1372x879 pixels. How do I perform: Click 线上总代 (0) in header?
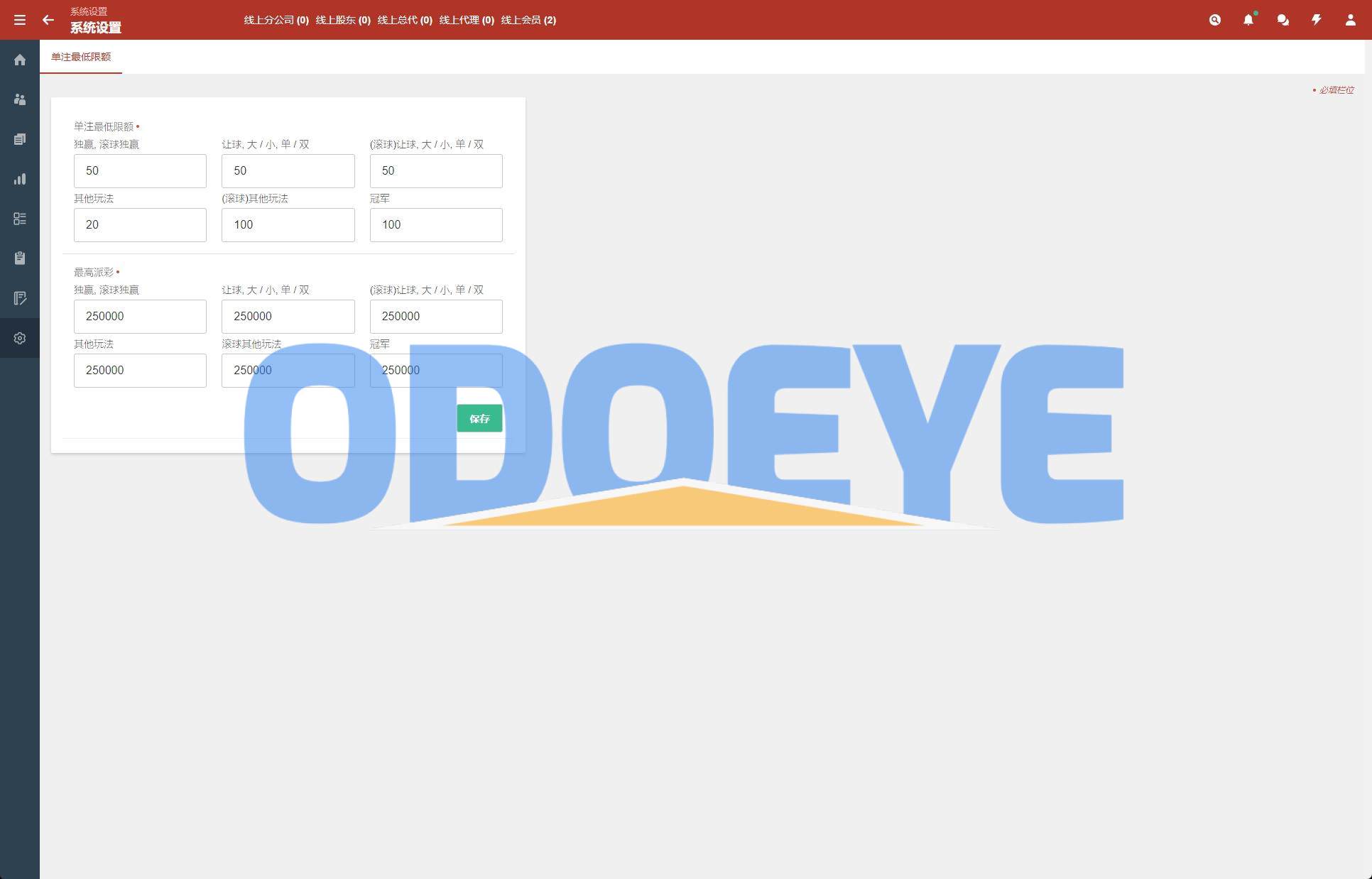point(405,20)
